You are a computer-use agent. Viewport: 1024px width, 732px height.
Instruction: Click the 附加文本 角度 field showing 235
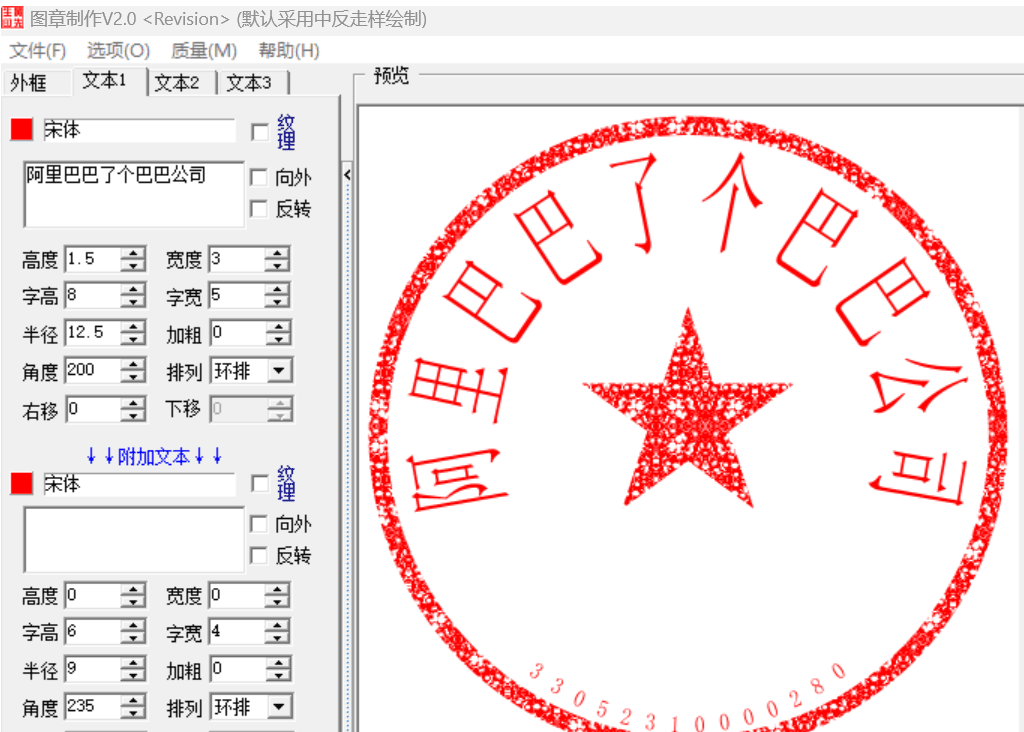coord(93,707)
